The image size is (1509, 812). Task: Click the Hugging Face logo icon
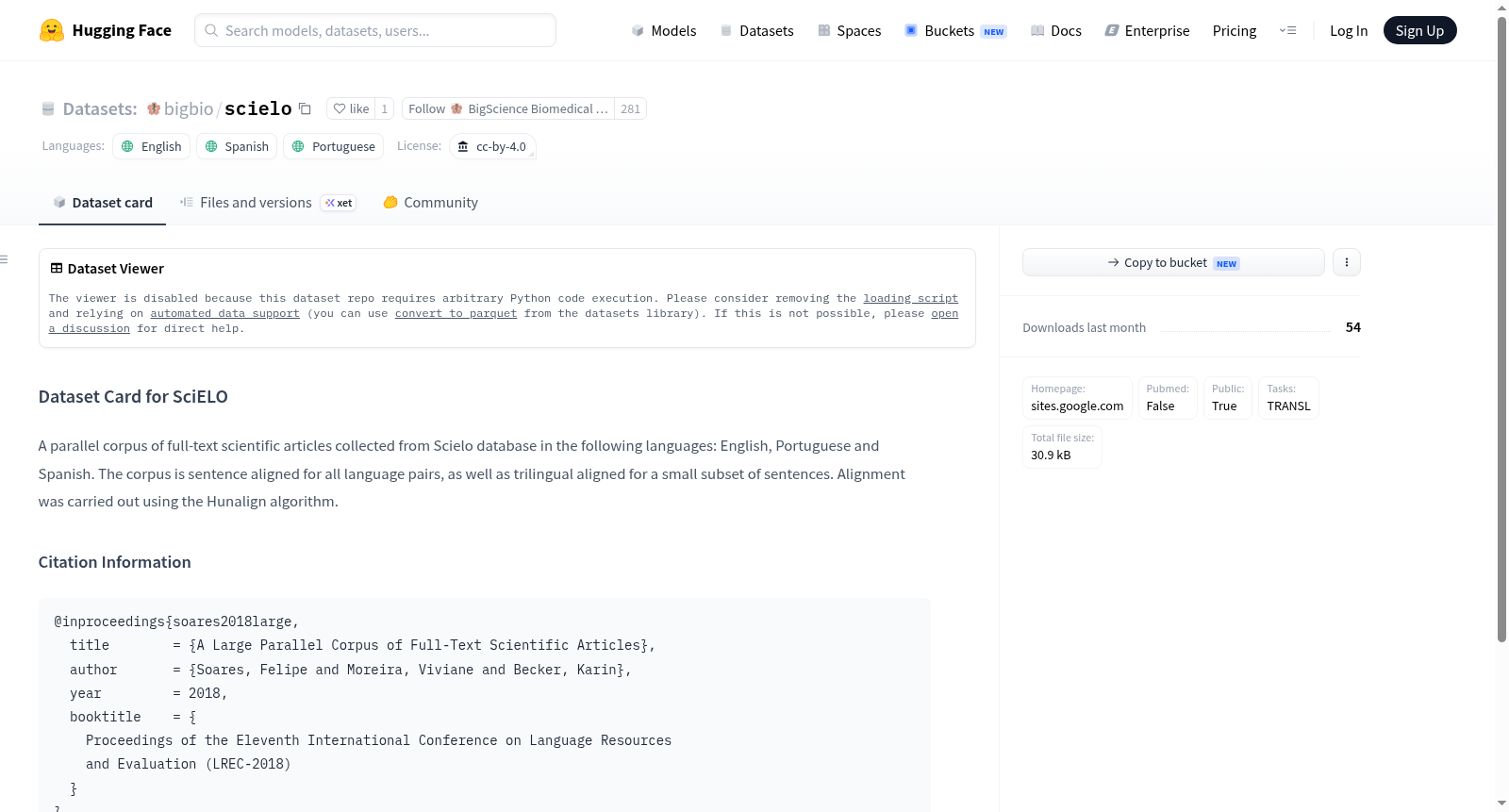point(52,30)
